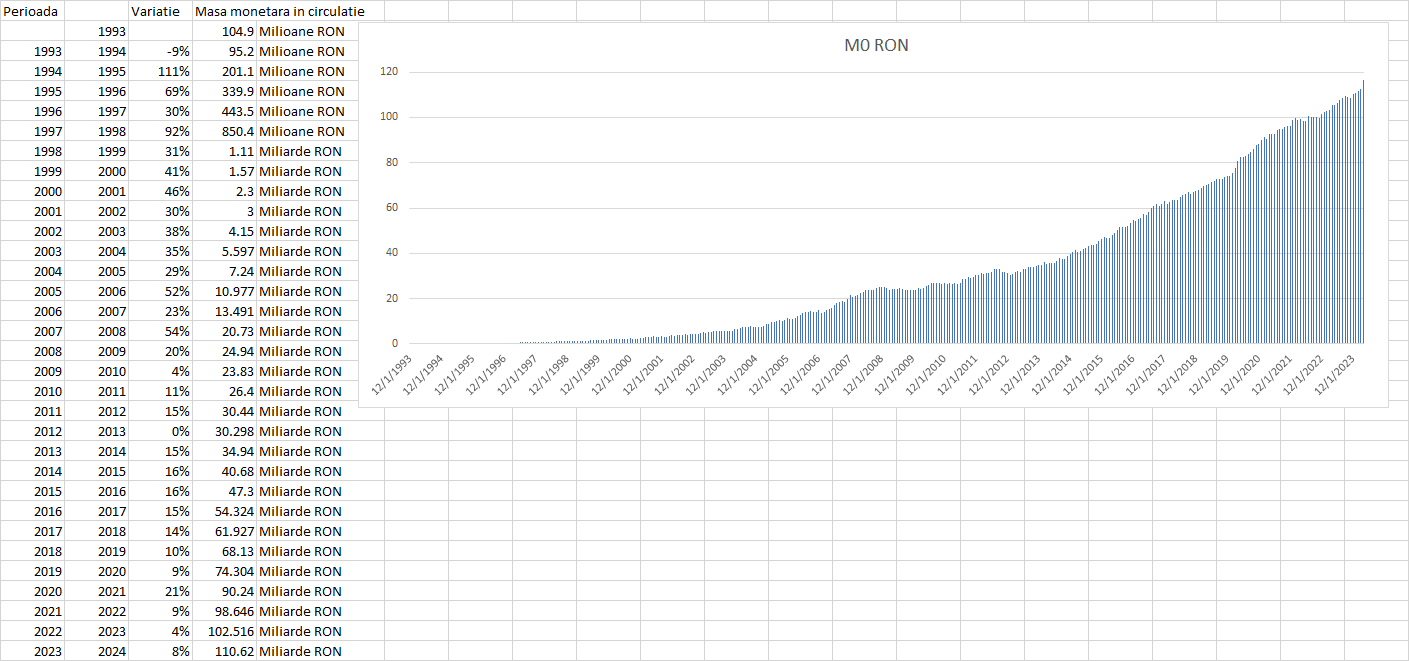Select the cell with value 61.927
1409x661 pixels.
pos(224,531)
